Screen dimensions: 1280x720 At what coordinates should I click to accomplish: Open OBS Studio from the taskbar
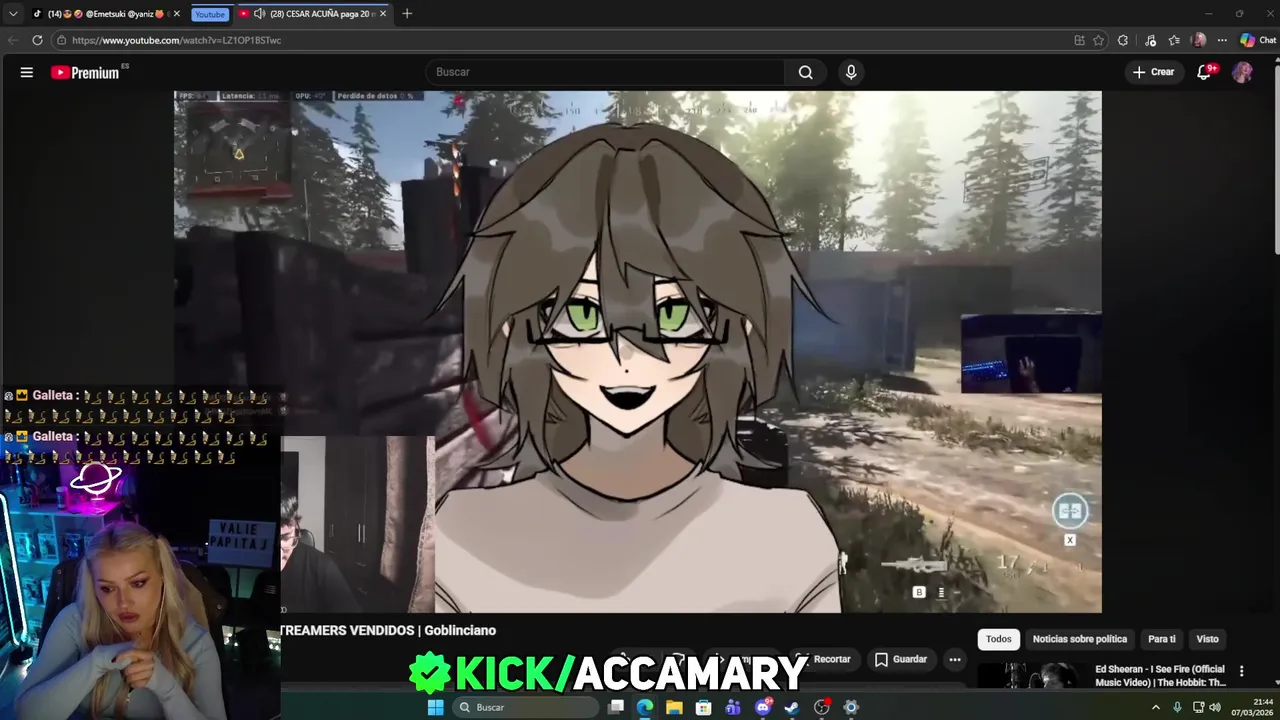pos(822,707)
